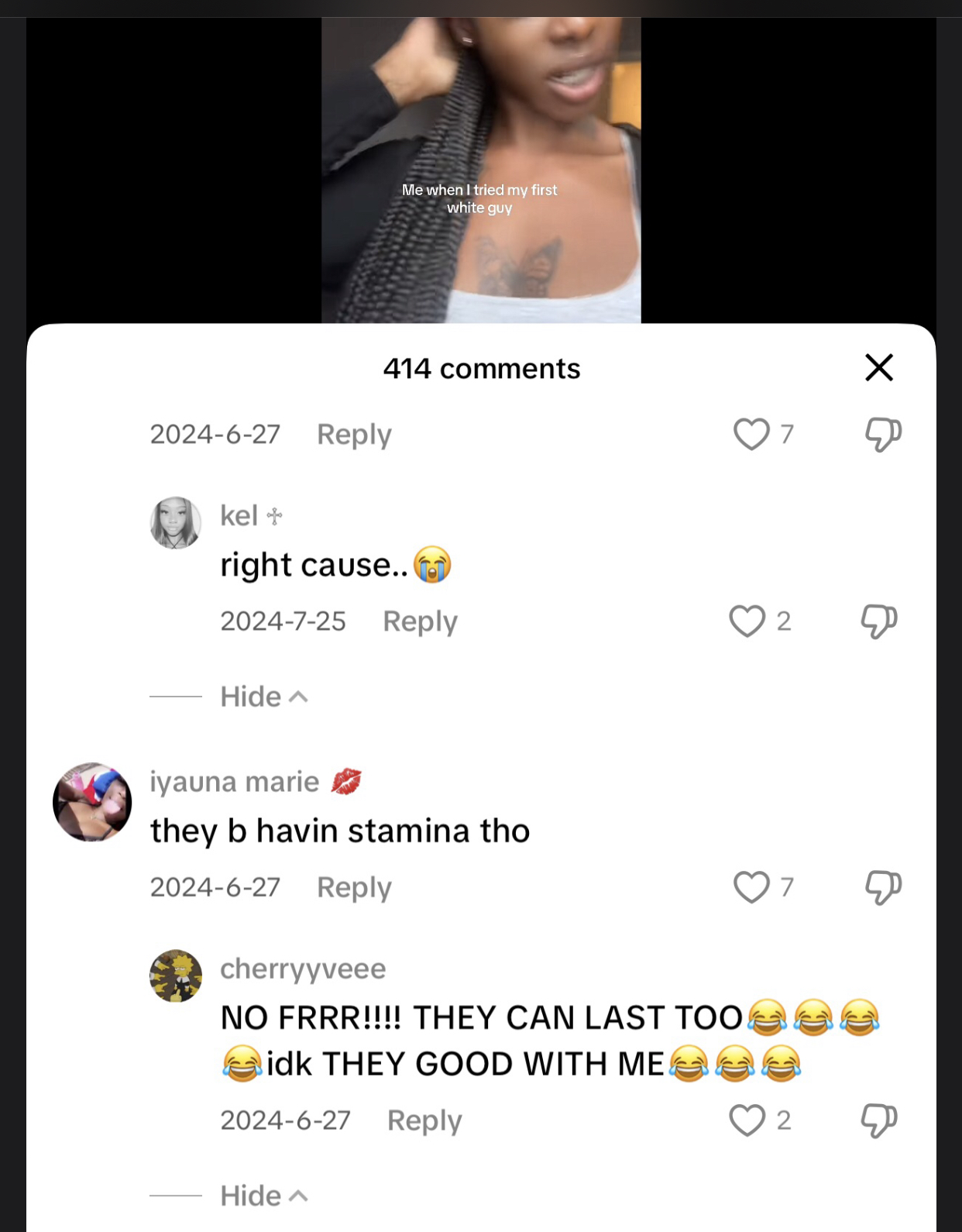
Task: Reply to cherryyveee's comment
Action: [424, 1120]
